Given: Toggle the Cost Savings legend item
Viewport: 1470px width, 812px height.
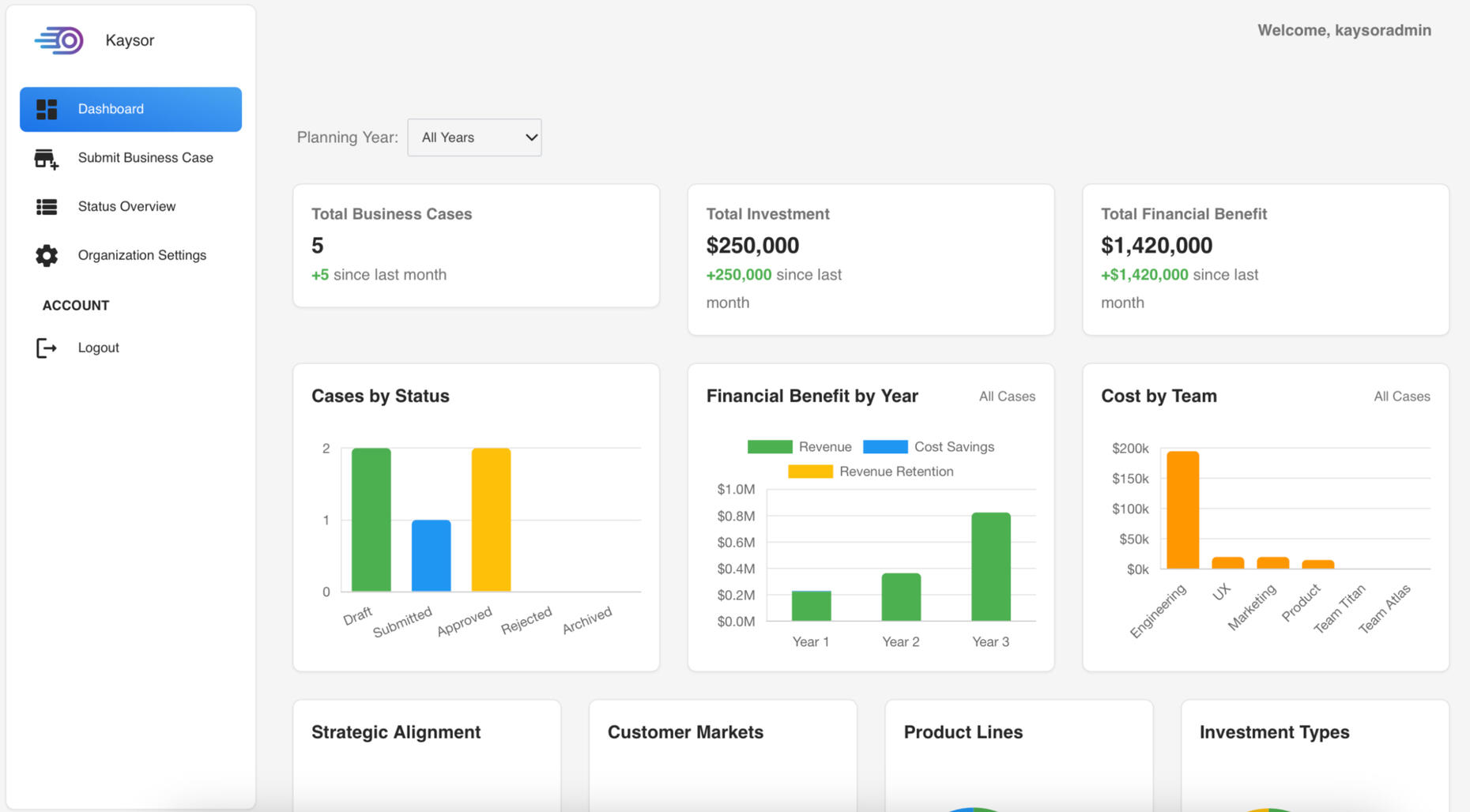Looking at the screenshot, I should click(928, 447).
